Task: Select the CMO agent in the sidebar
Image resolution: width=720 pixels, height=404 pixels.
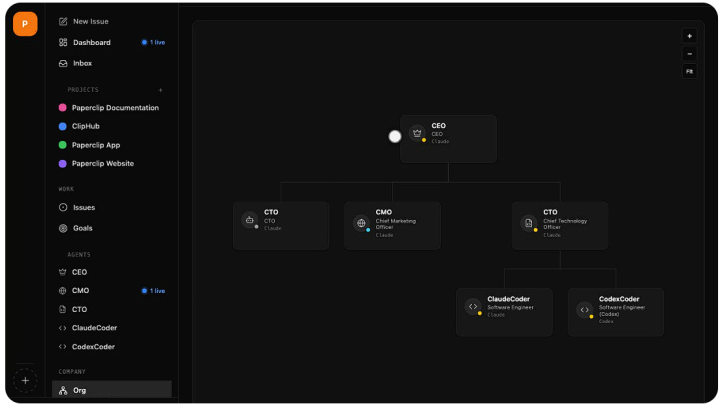Action: click(80, 291)
